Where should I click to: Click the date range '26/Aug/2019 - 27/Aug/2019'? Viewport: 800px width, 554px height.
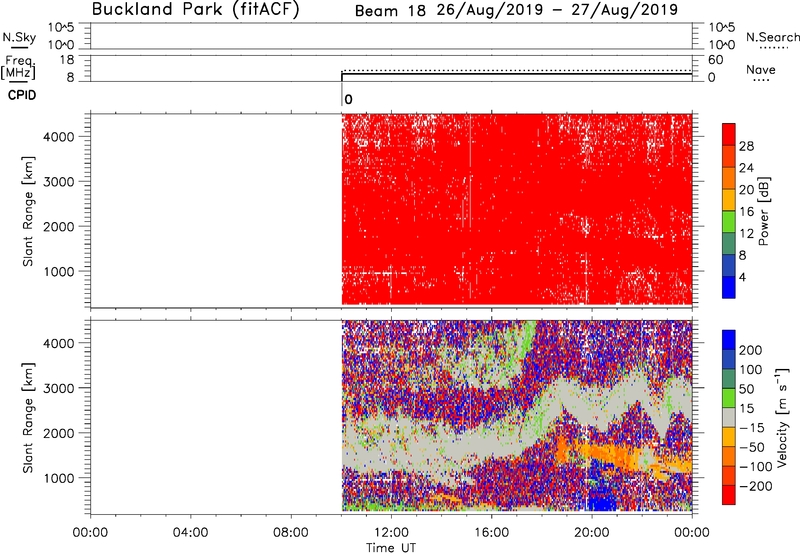click(x=557, y=10)
